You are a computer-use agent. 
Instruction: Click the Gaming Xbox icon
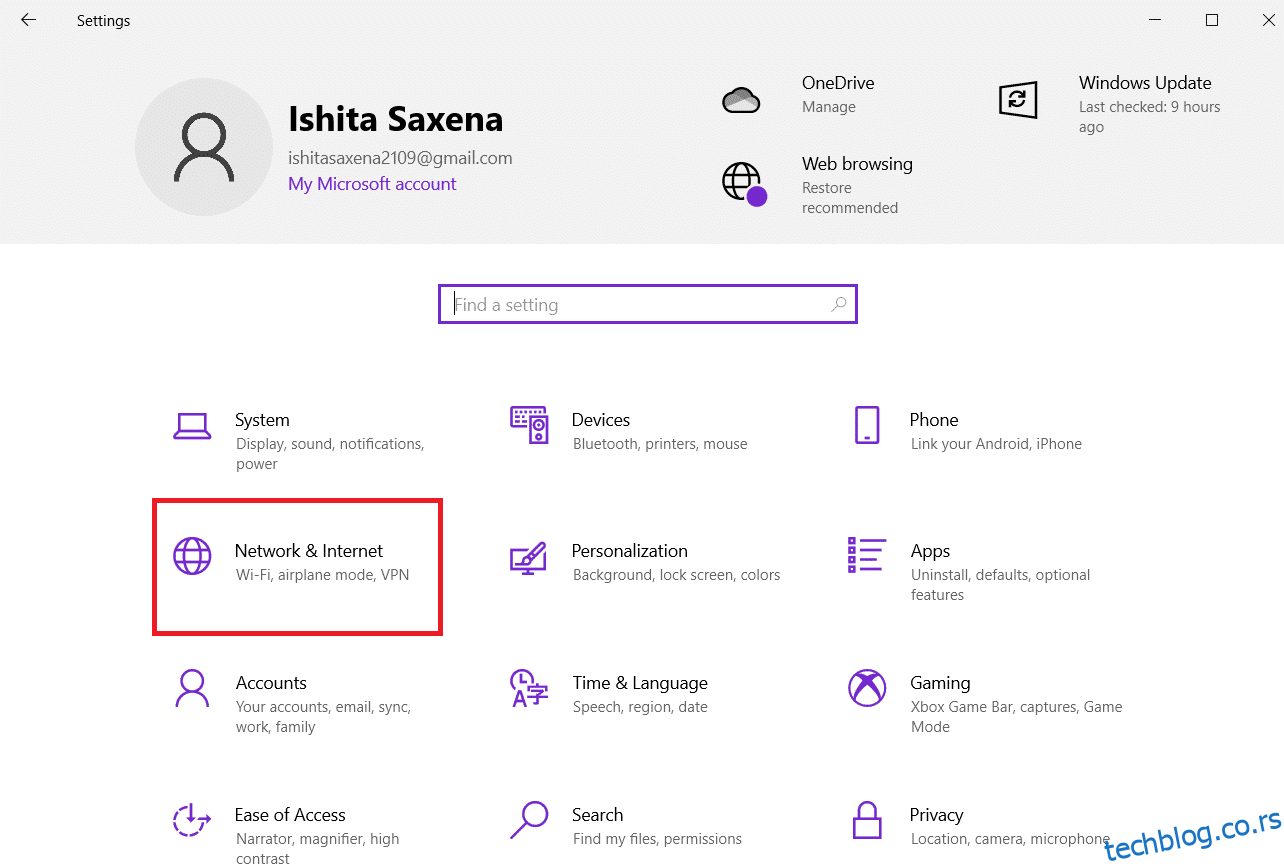click(867, 688)
